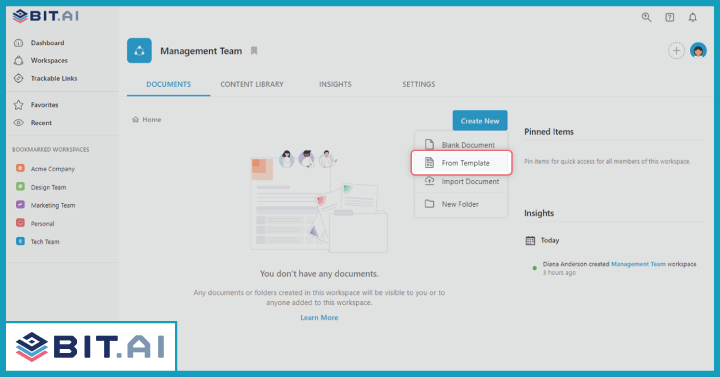Open the Marketing Team bookmarked workspace

pos(53,205)
